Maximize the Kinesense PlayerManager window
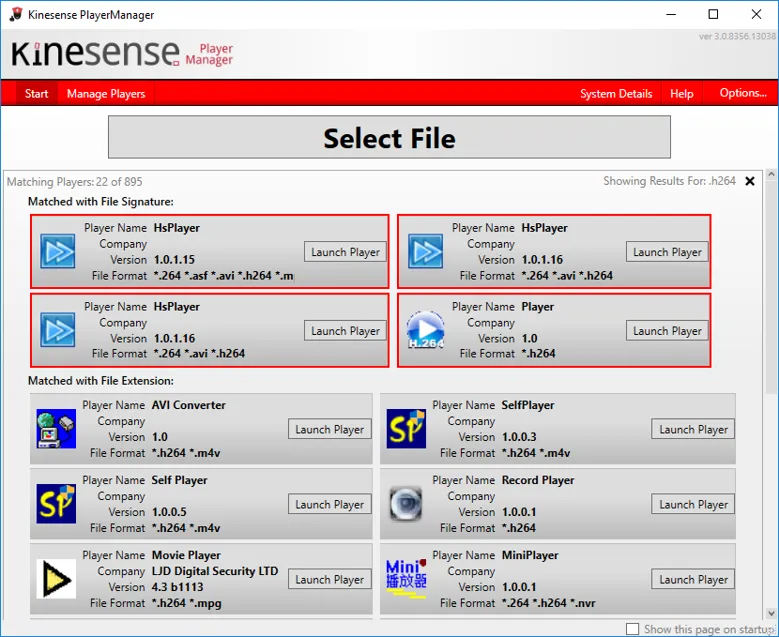This screenshot has width=779, height=637. tap(713, 14)
